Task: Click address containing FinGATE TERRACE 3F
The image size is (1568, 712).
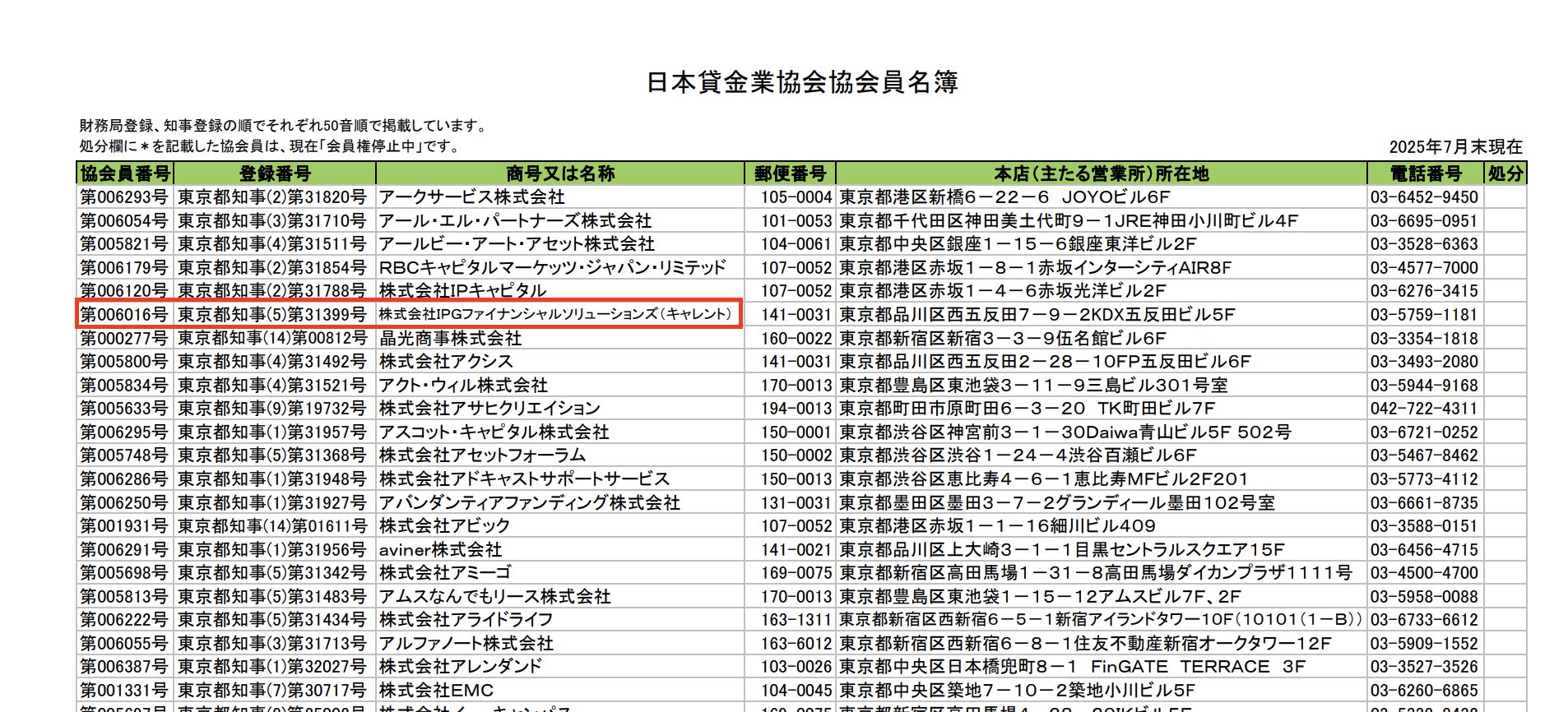Action: coord(1073,667)
